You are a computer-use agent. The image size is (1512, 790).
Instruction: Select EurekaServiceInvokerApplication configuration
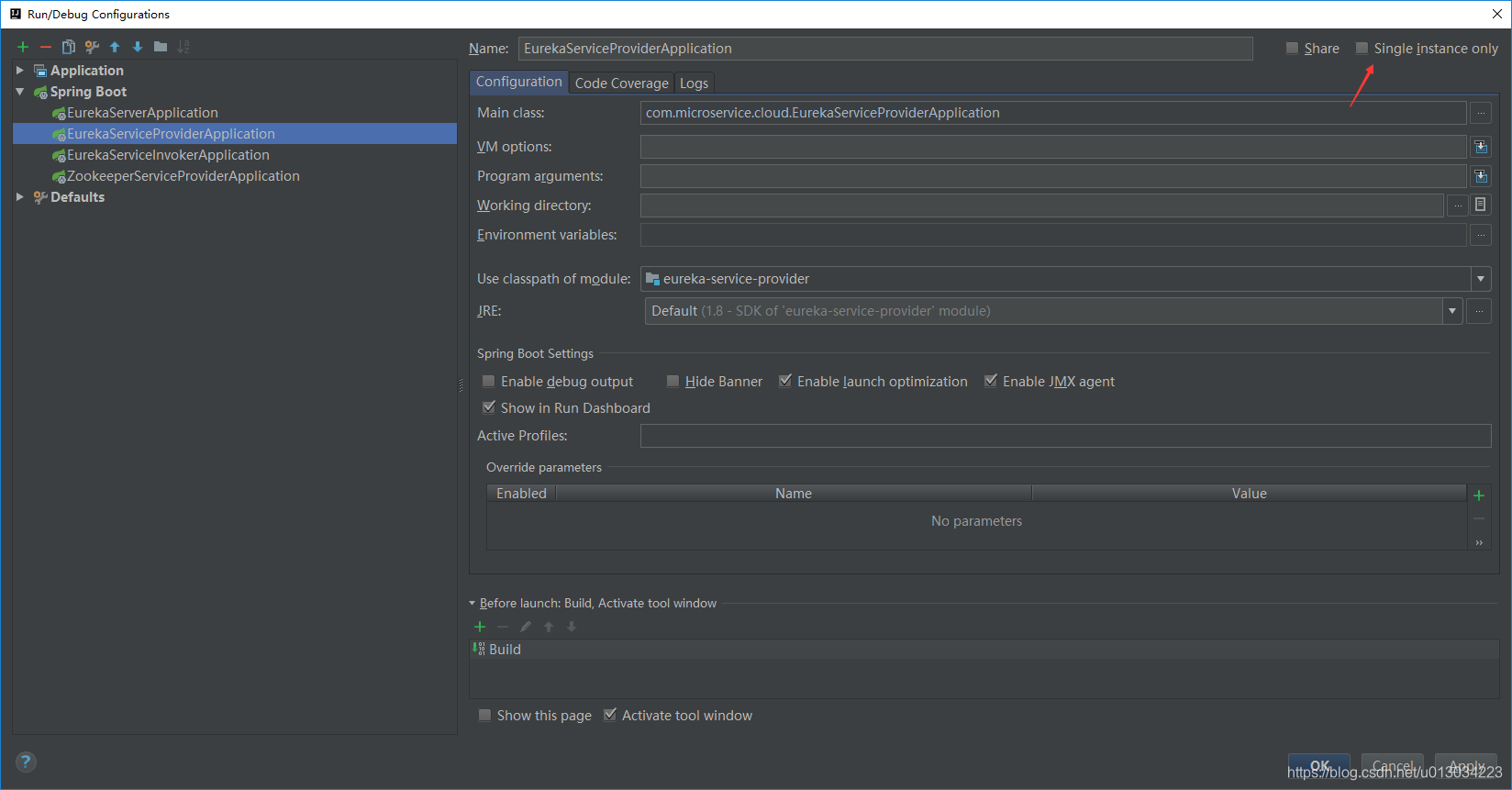click(x=168, y=155)
